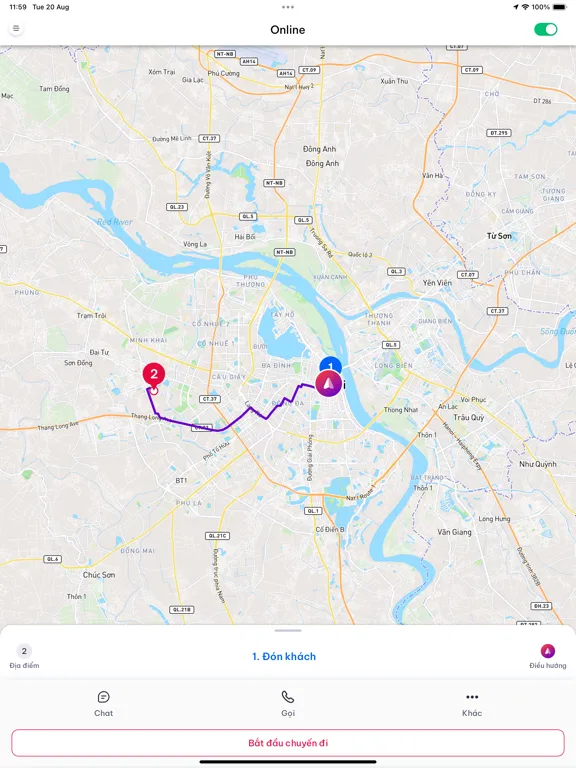This screenshot has width=576, height=768.
Task: Tap the Online title in header
Action: (x=288, y=30)
